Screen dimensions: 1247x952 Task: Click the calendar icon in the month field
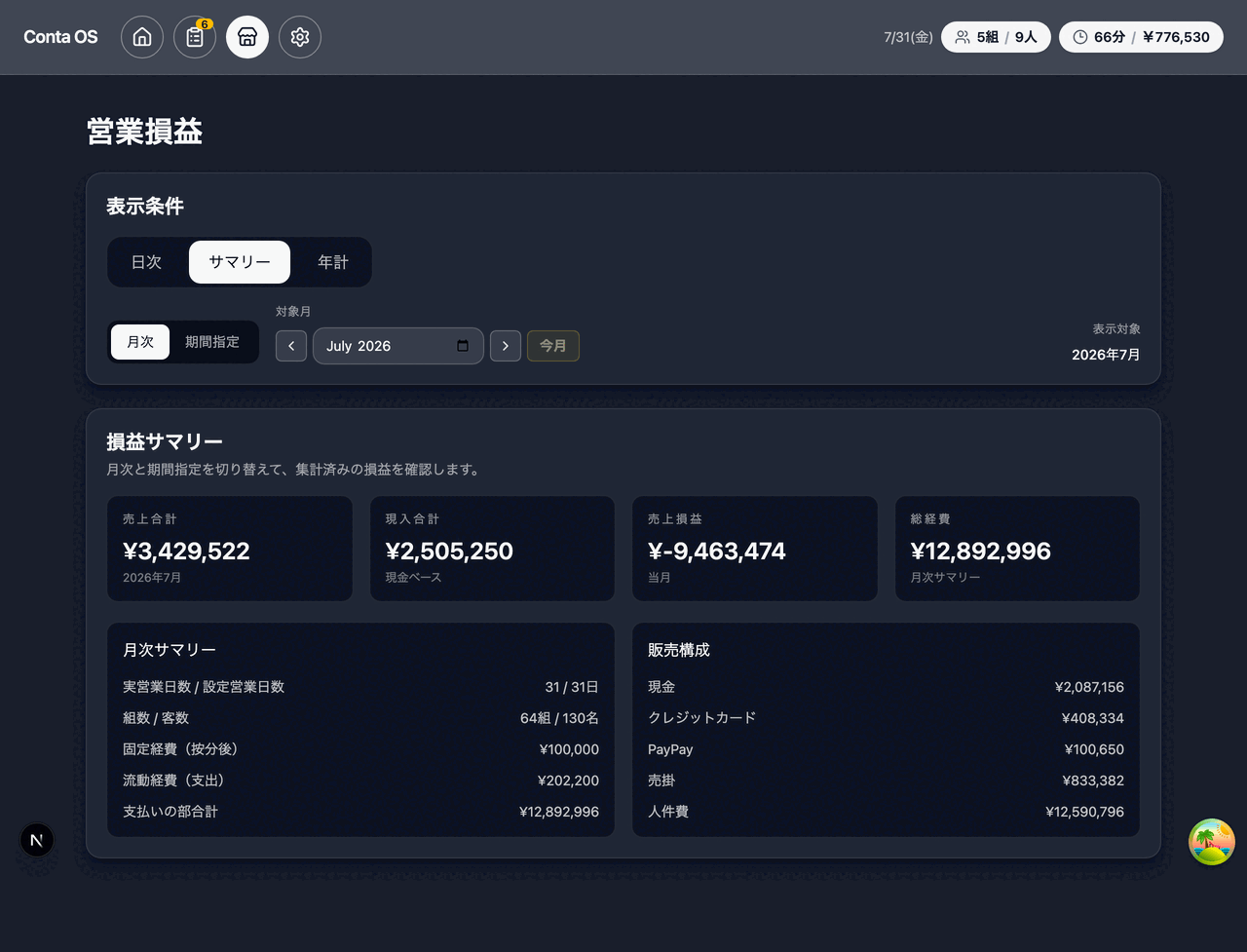pos(463,346)
